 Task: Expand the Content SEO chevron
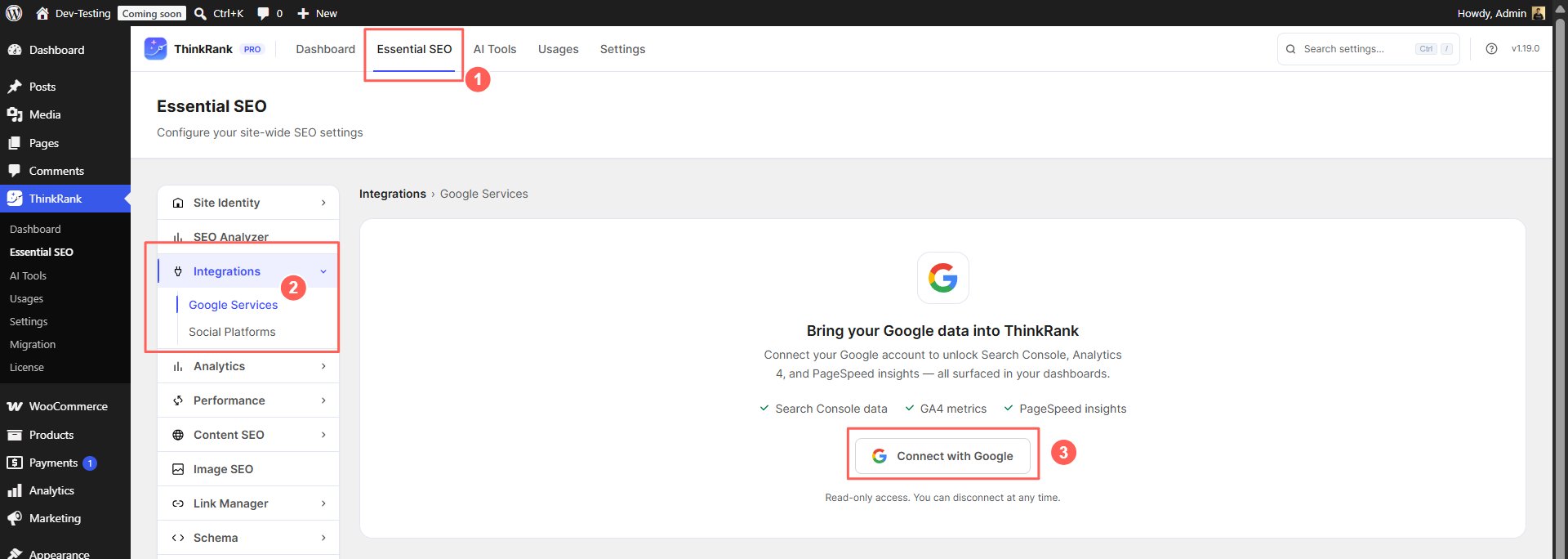pos(323,435)
